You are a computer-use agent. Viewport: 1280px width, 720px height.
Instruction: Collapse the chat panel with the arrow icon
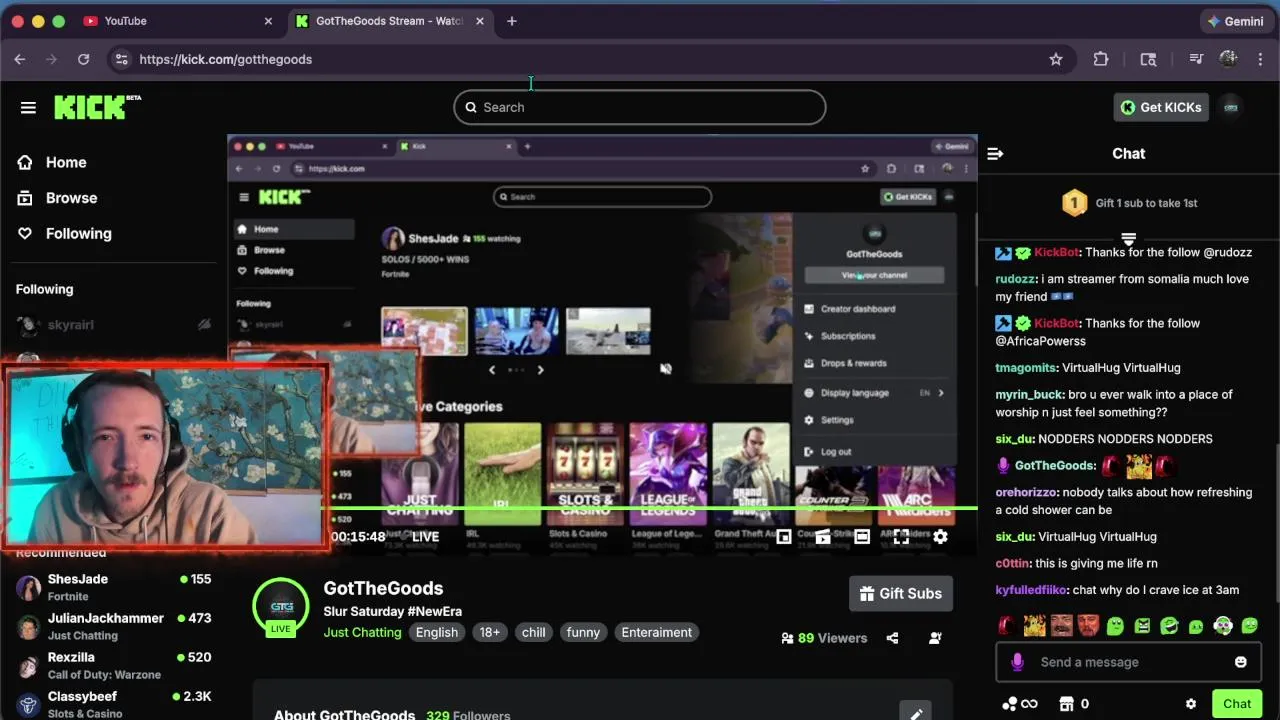point(995,154)
